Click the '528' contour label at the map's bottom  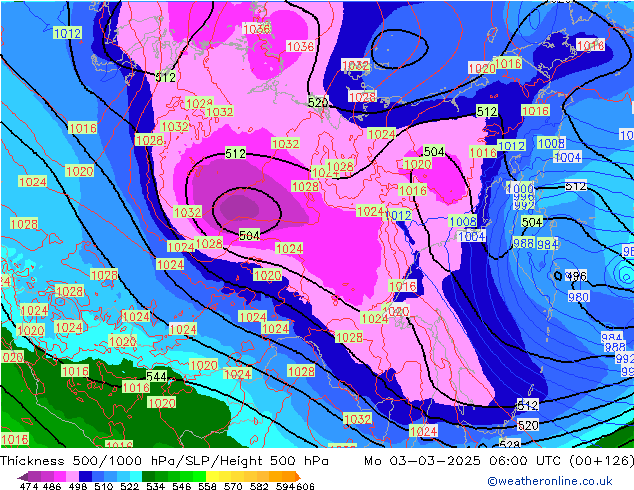tap(509, 445)
